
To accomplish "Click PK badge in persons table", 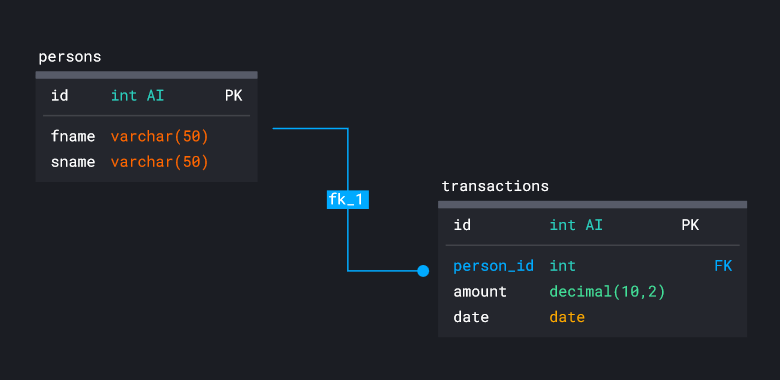I will [x=233, y=96].
